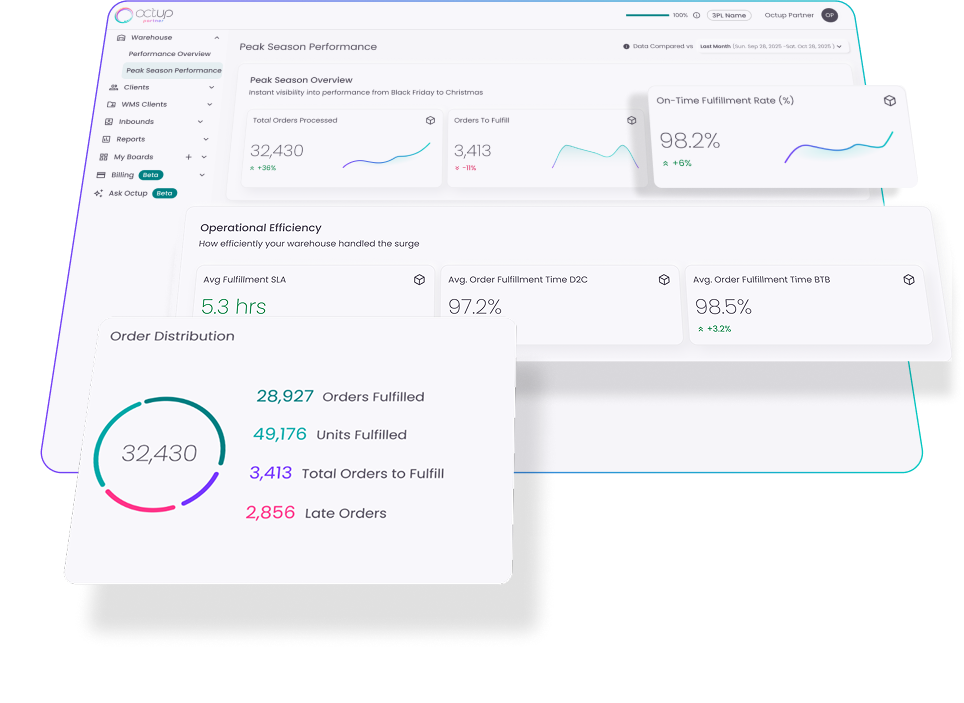Select Performance Overview in the sidebar
The image size is (964, 703).
(x=169, y=54)
